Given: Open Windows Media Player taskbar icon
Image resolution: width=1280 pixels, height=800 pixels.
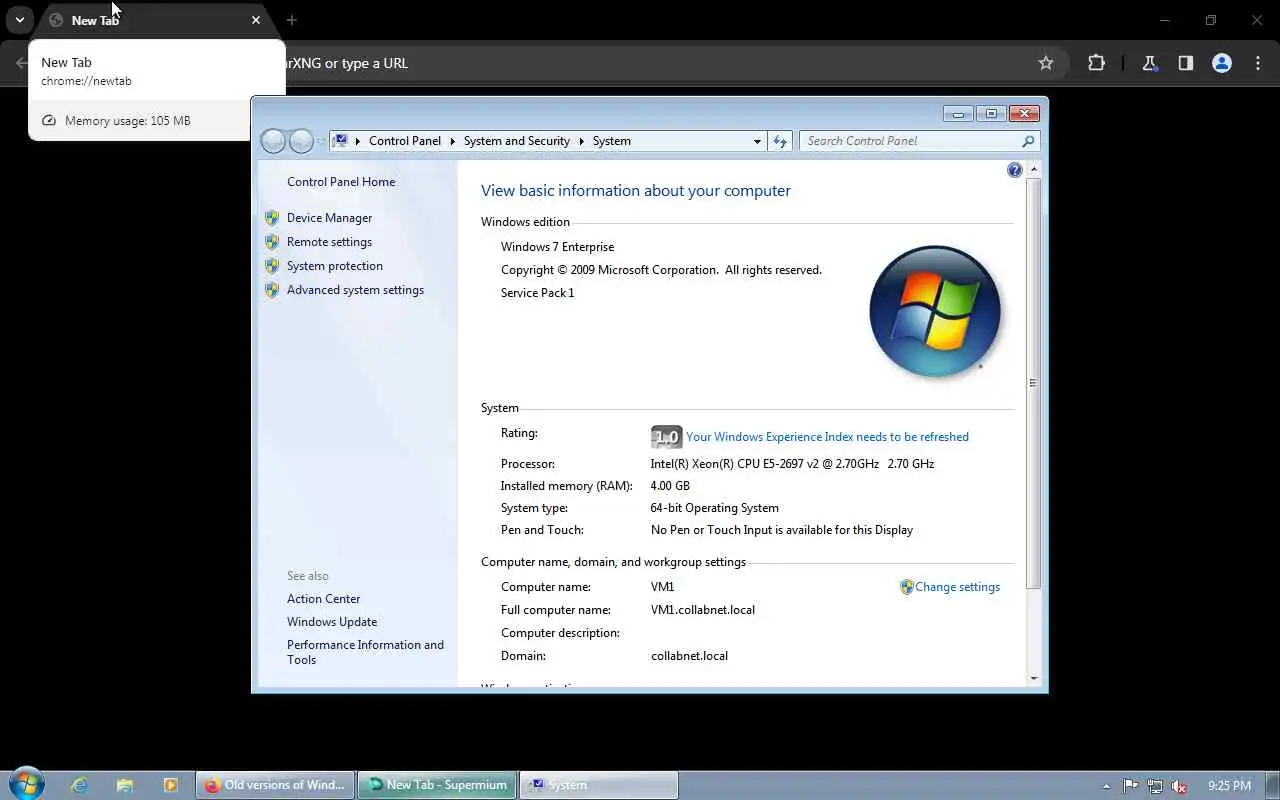Looking at the screenshot, I should click(x=169, y=785).
